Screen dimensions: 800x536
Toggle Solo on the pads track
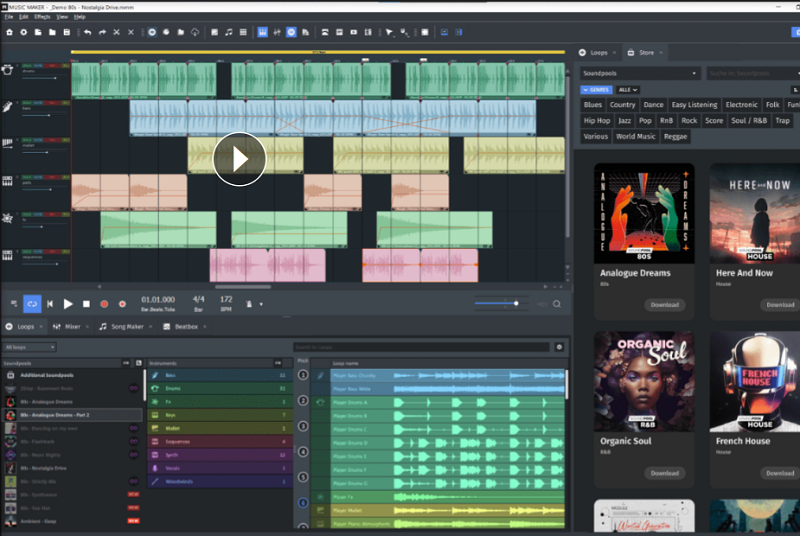[x=26, y=177]
